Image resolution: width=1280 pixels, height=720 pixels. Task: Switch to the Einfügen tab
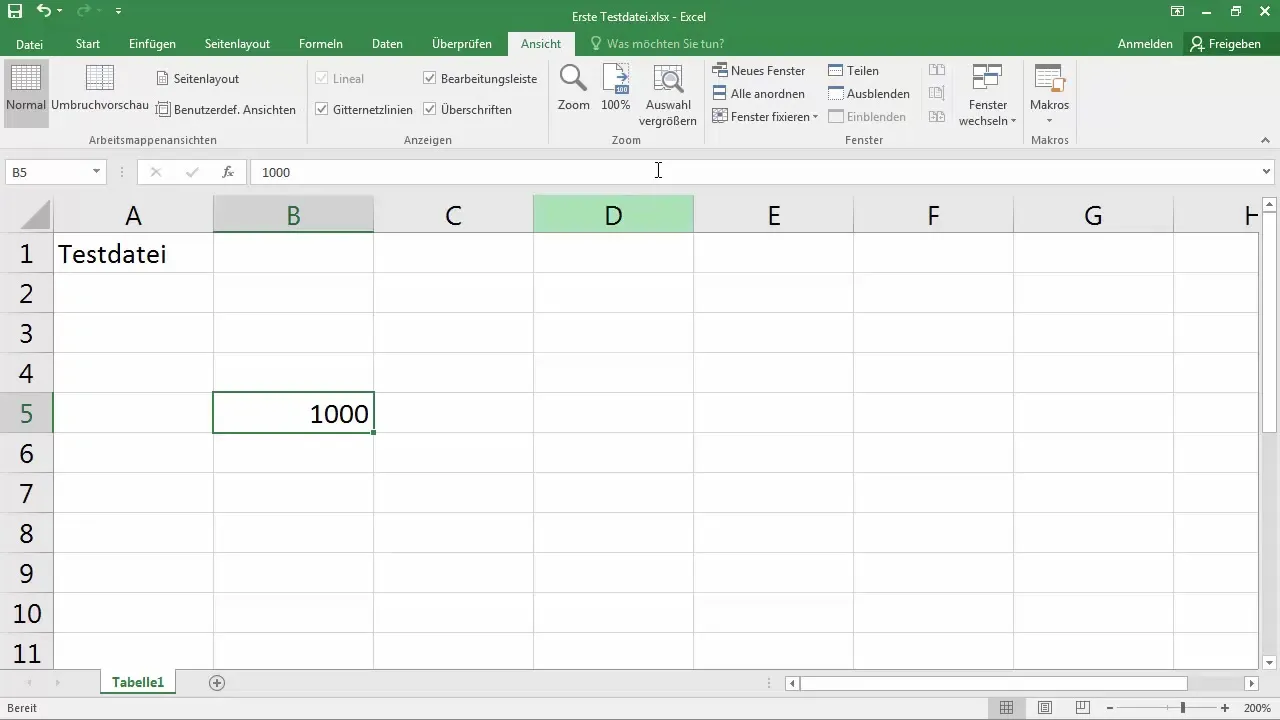click(x=152, y=44)
